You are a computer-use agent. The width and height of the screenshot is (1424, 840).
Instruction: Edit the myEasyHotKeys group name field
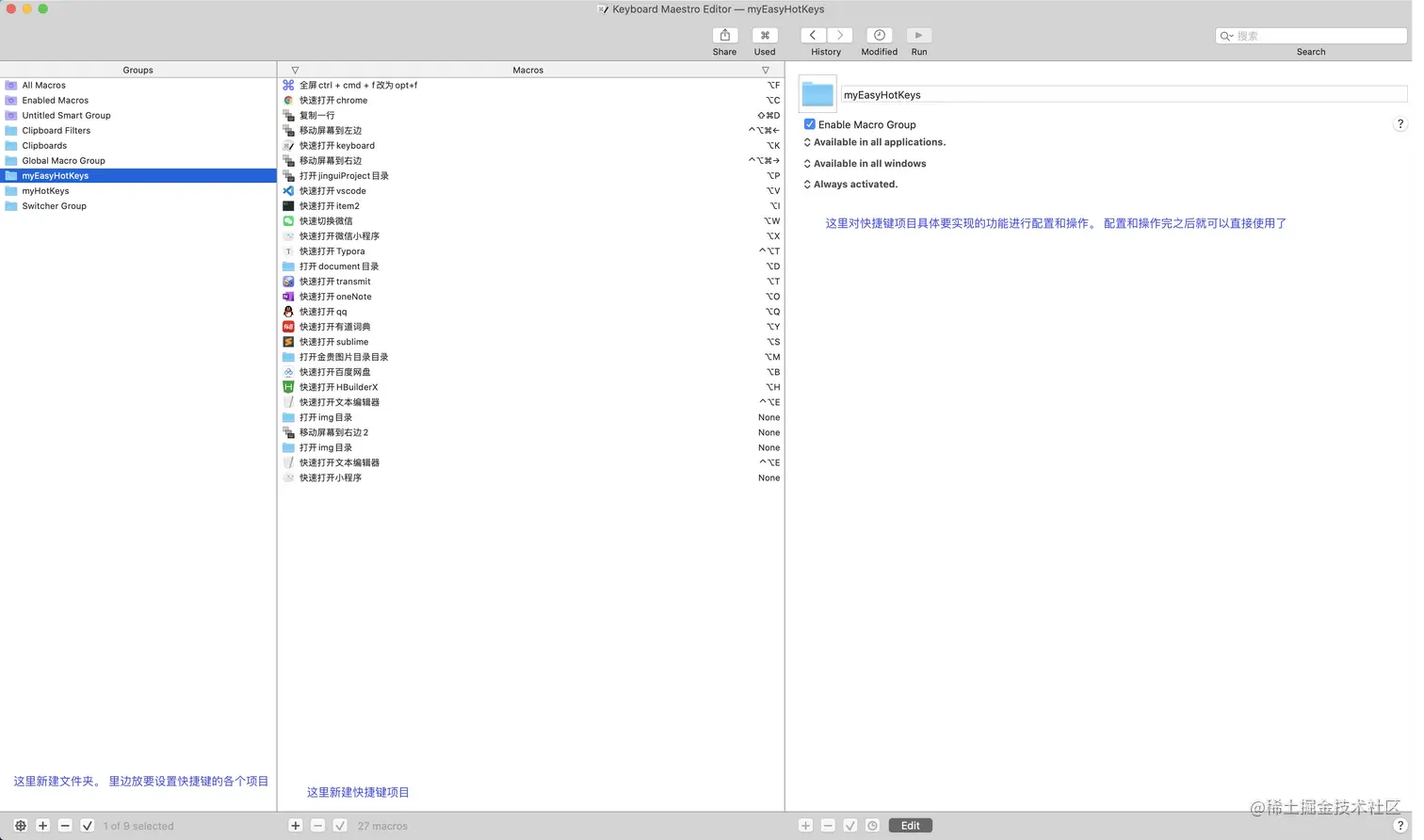[x=1124, y=94]
